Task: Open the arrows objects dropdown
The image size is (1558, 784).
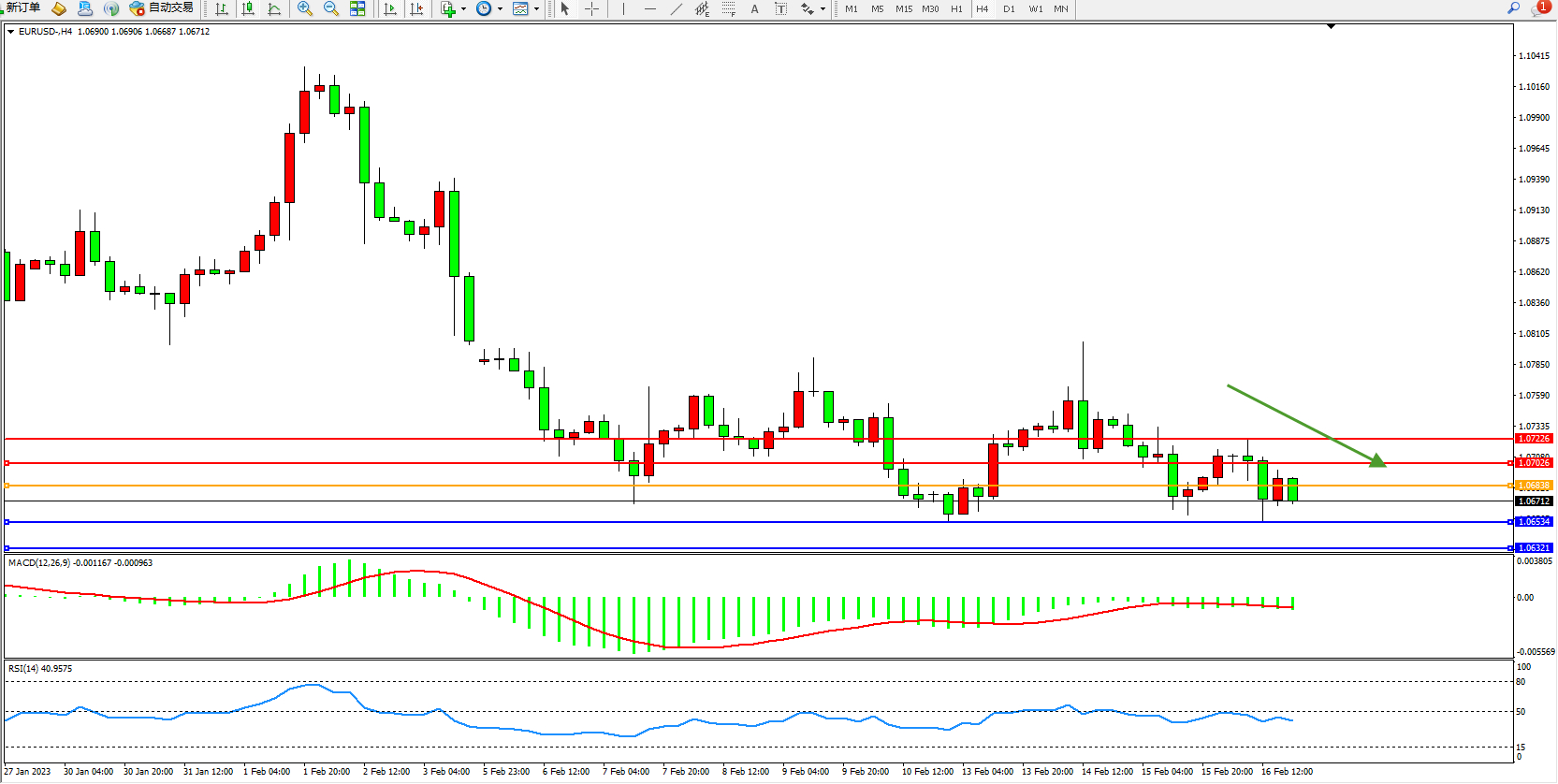Action: pos(823,9)
